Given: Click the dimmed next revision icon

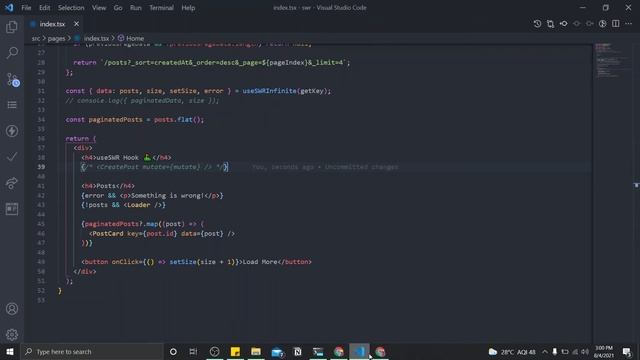Looking at the screenshot, I should [589, 24].
